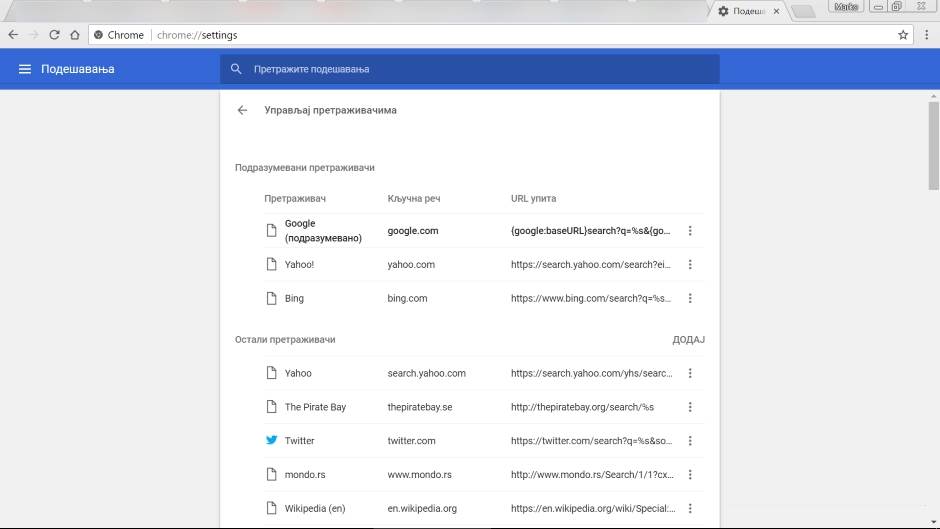Focus the Претражите подешавања search field
The width and height of the screenshot is (940, 529).
(x=470, y=69)
